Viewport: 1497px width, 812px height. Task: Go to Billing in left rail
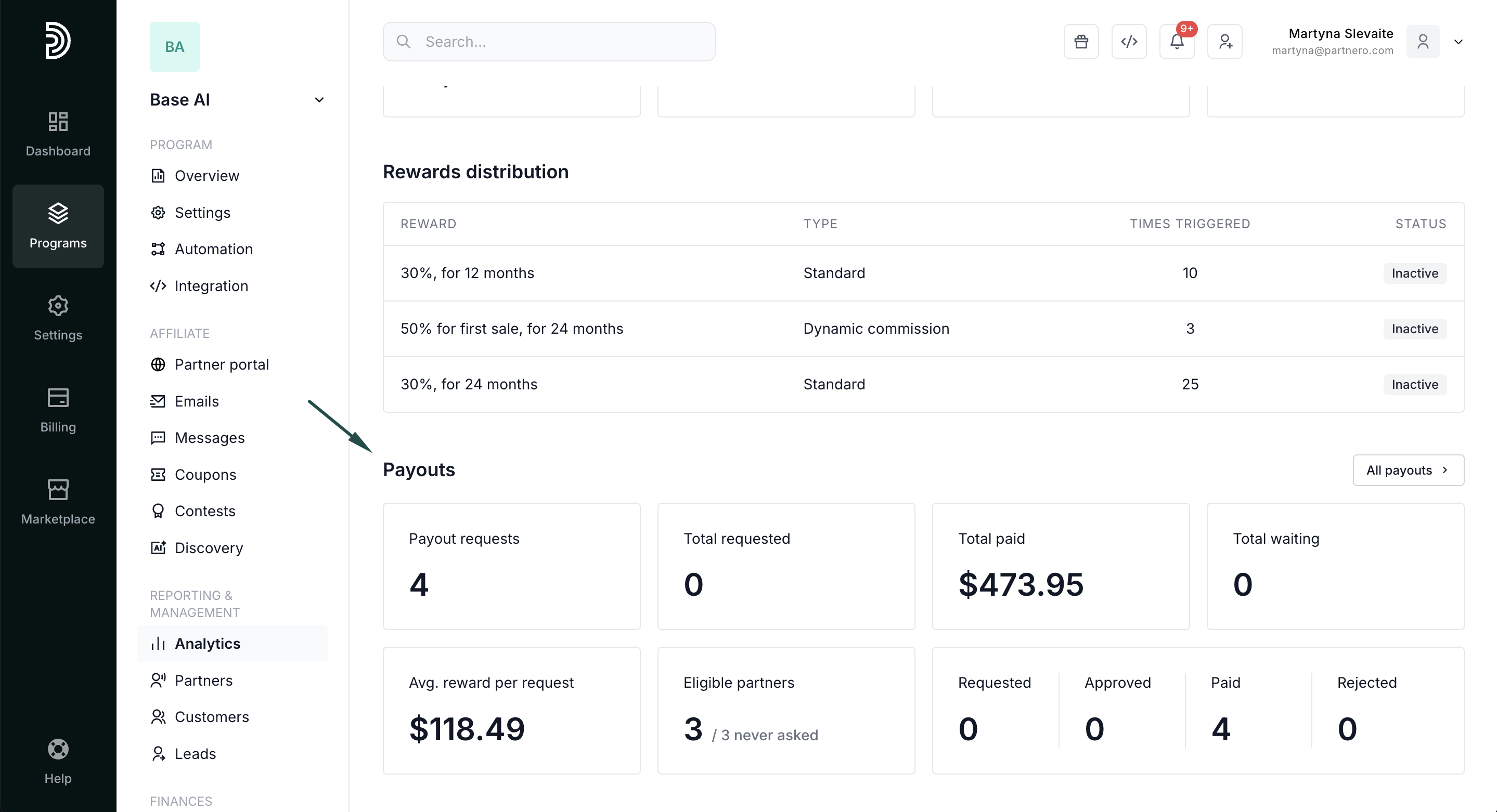pos(58,410)
